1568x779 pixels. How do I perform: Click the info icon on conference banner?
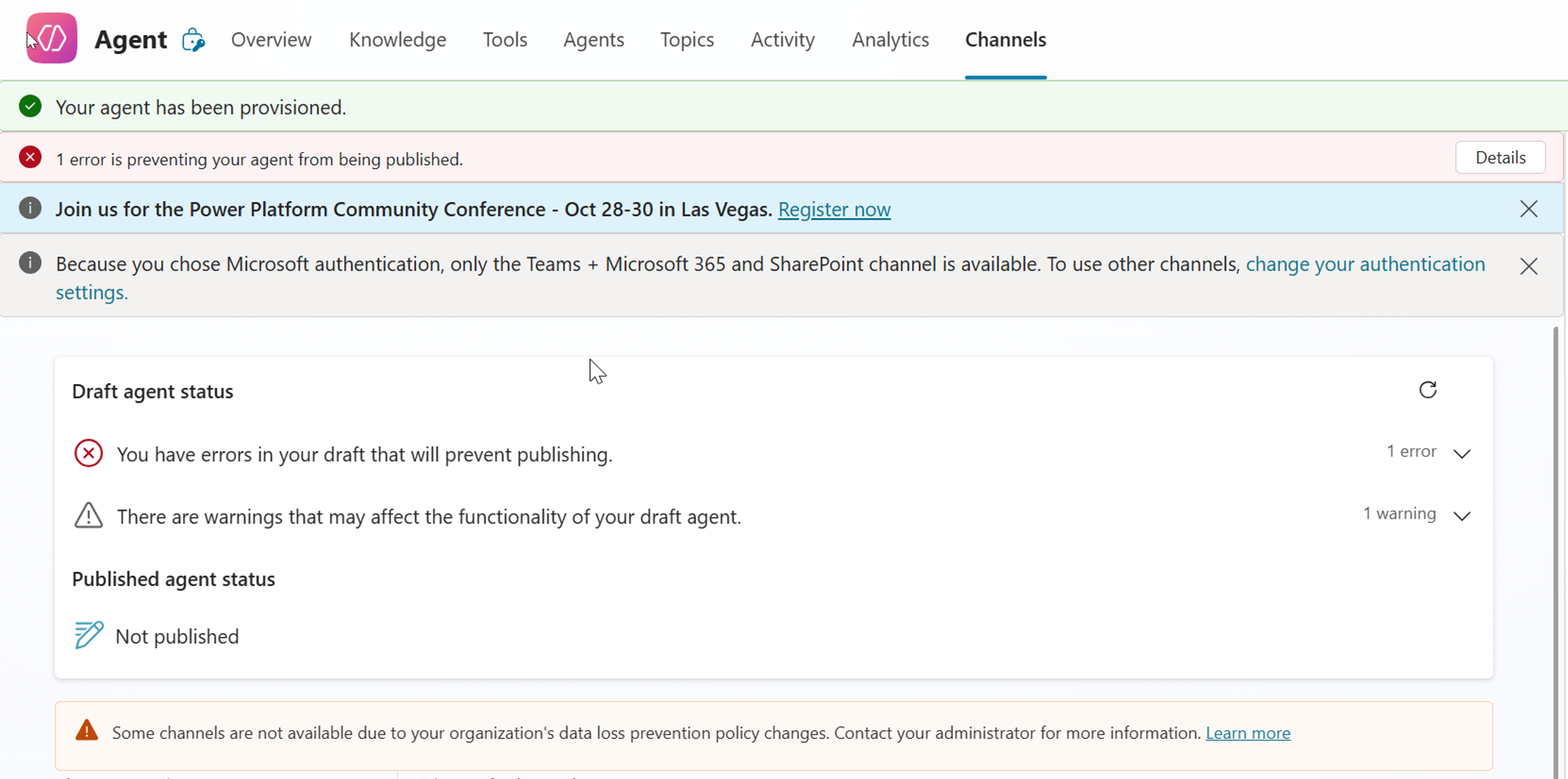point(30,209)
